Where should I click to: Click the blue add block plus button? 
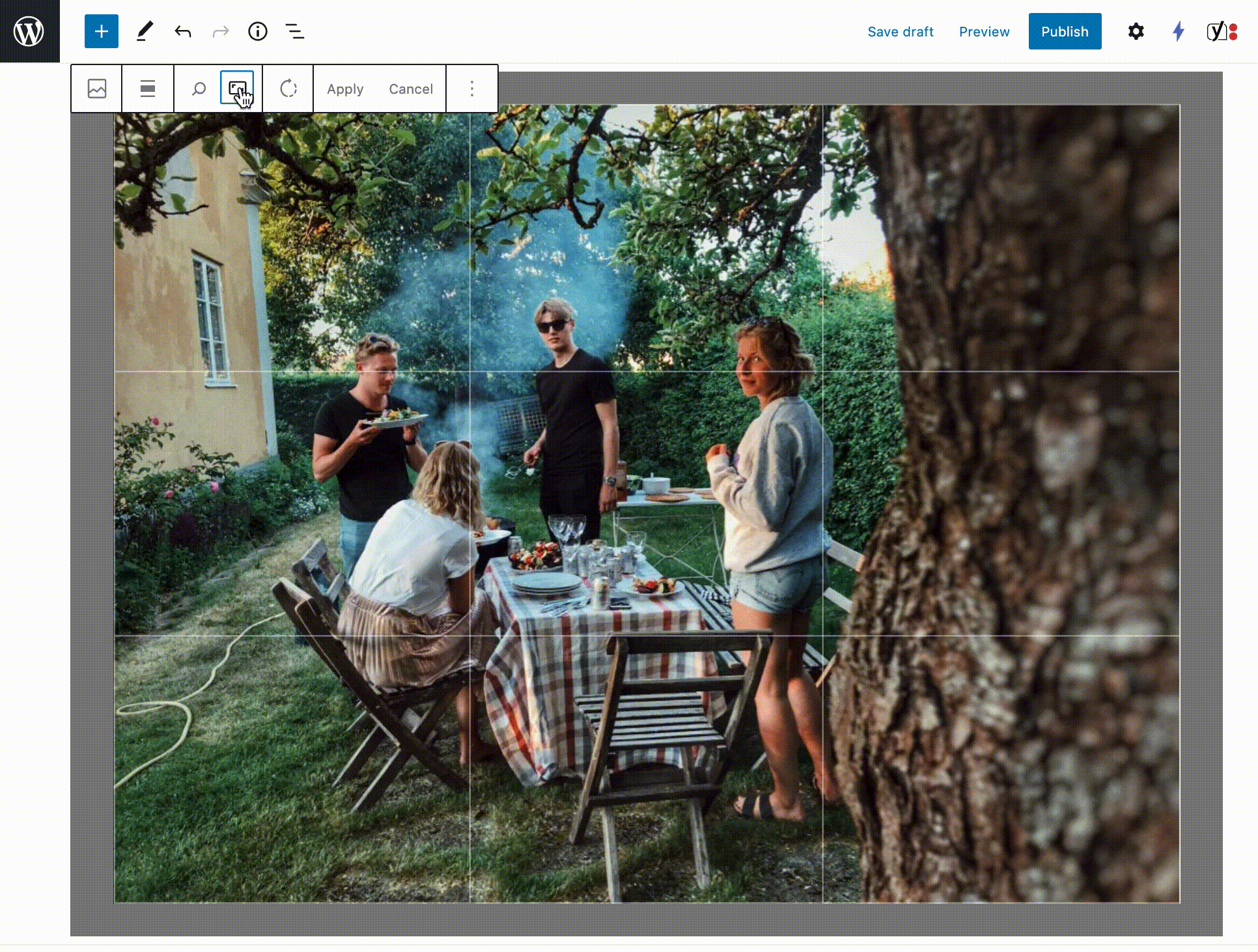click(102, 31)
